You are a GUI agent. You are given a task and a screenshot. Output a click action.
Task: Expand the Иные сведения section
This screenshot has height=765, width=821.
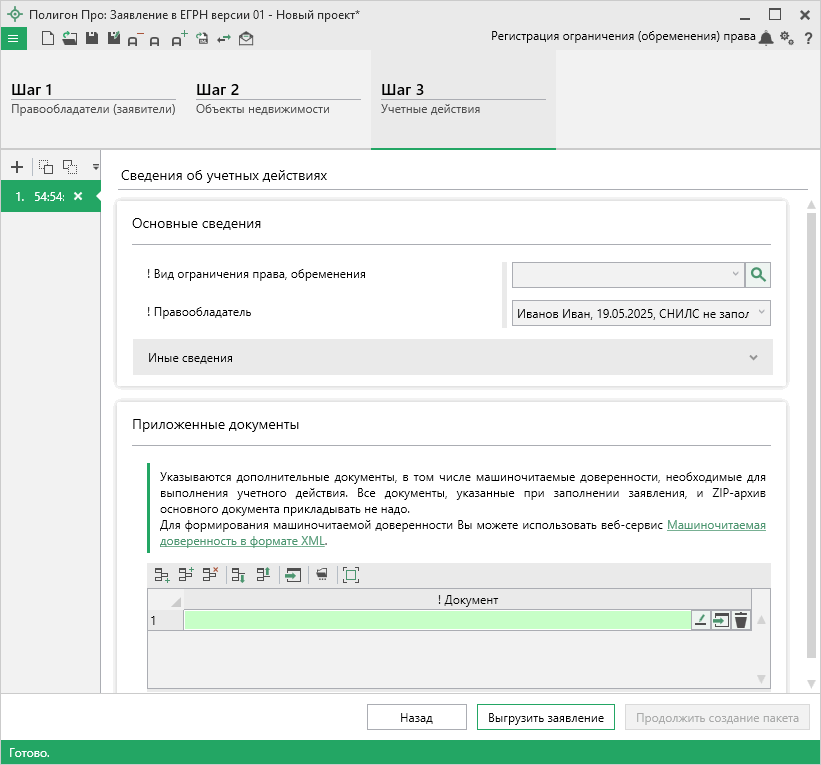point(452,357)
